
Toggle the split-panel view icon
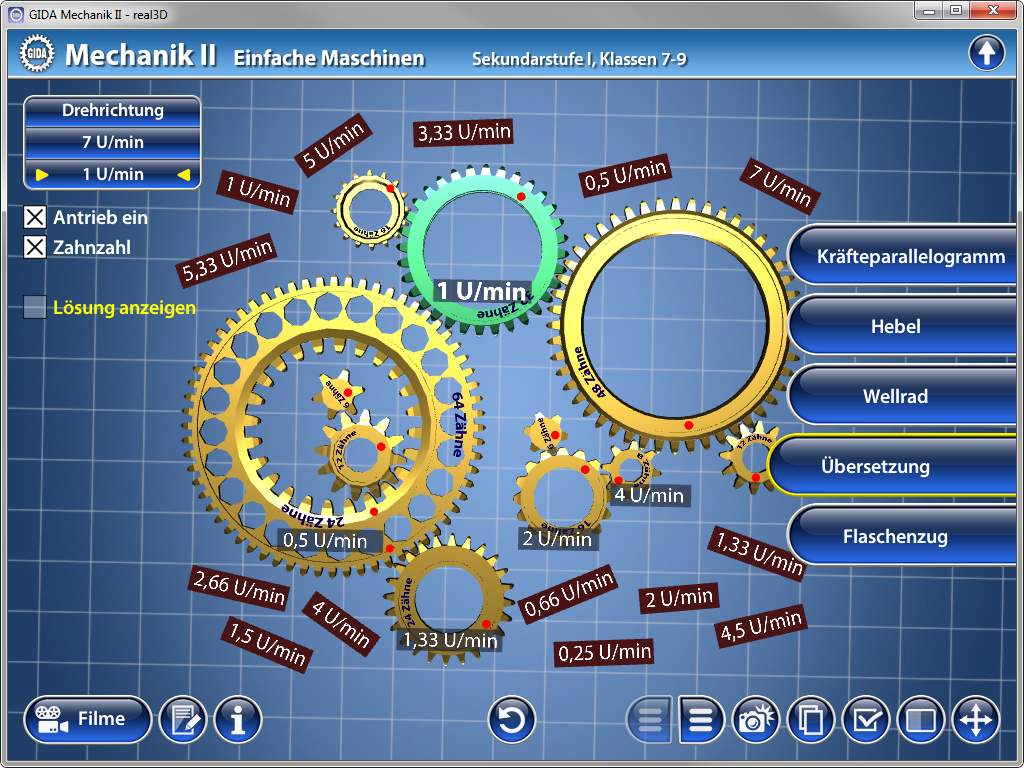[x=920, y=719]
